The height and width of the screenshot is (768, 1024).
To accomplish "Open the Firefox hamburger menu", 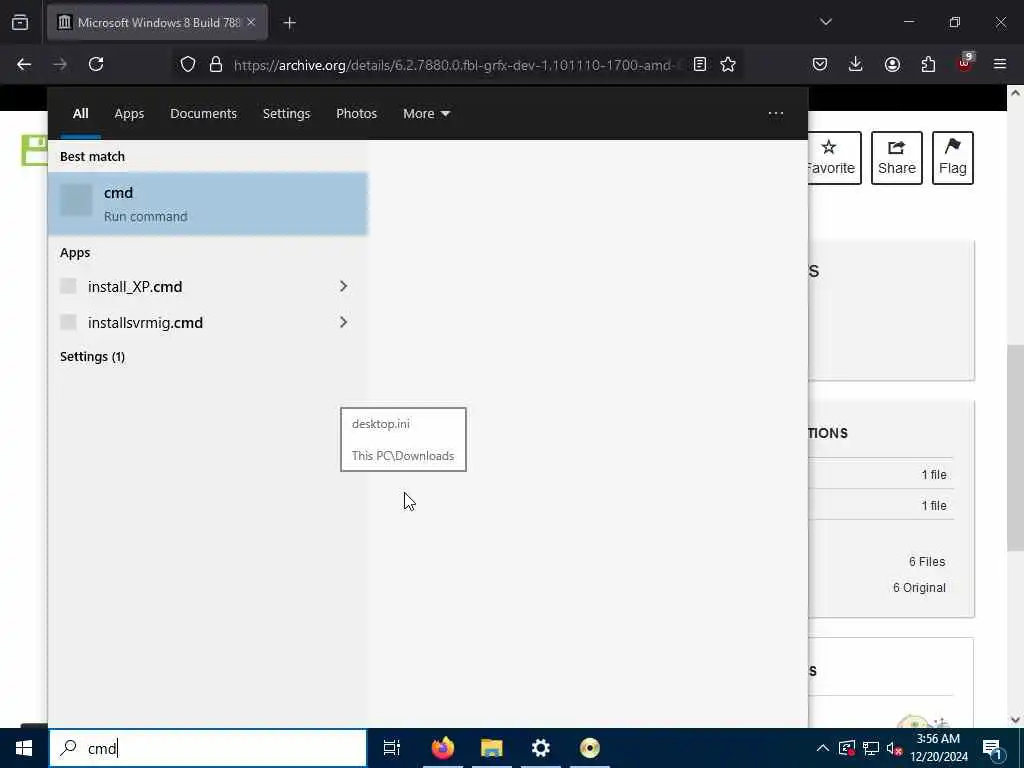I will tap(1000, 64).
